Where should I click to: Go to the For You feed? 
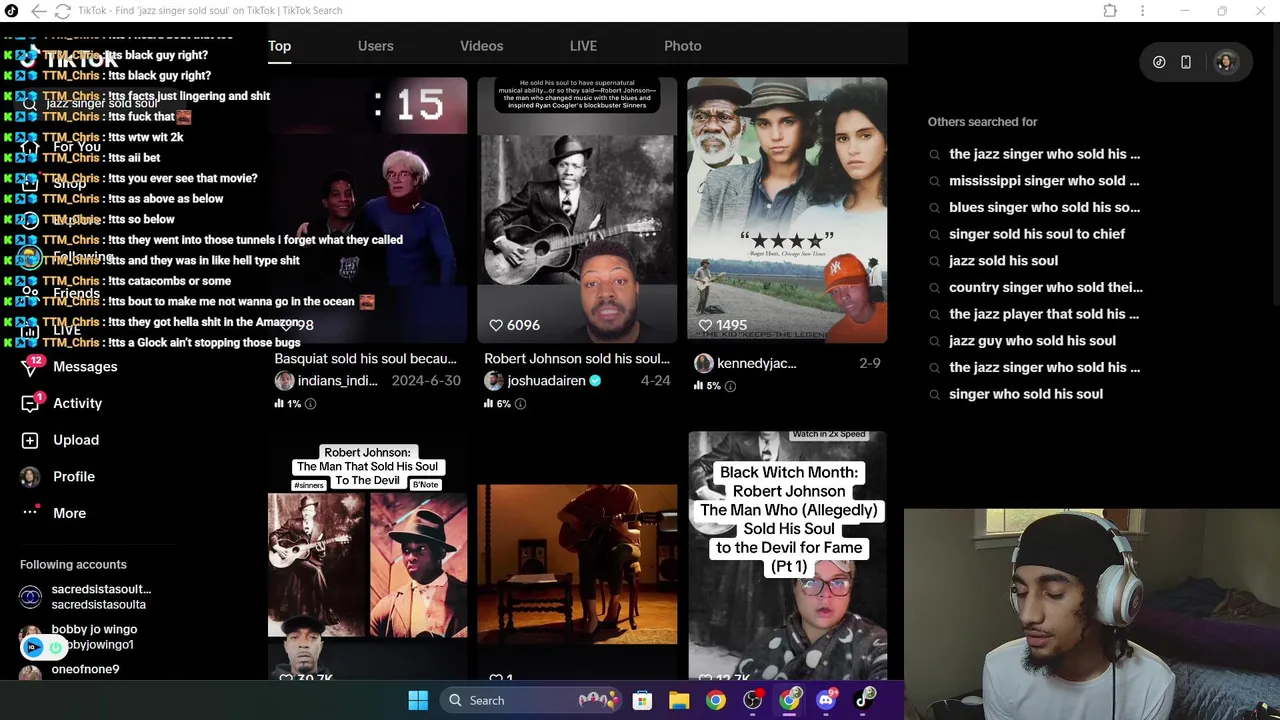77,147
